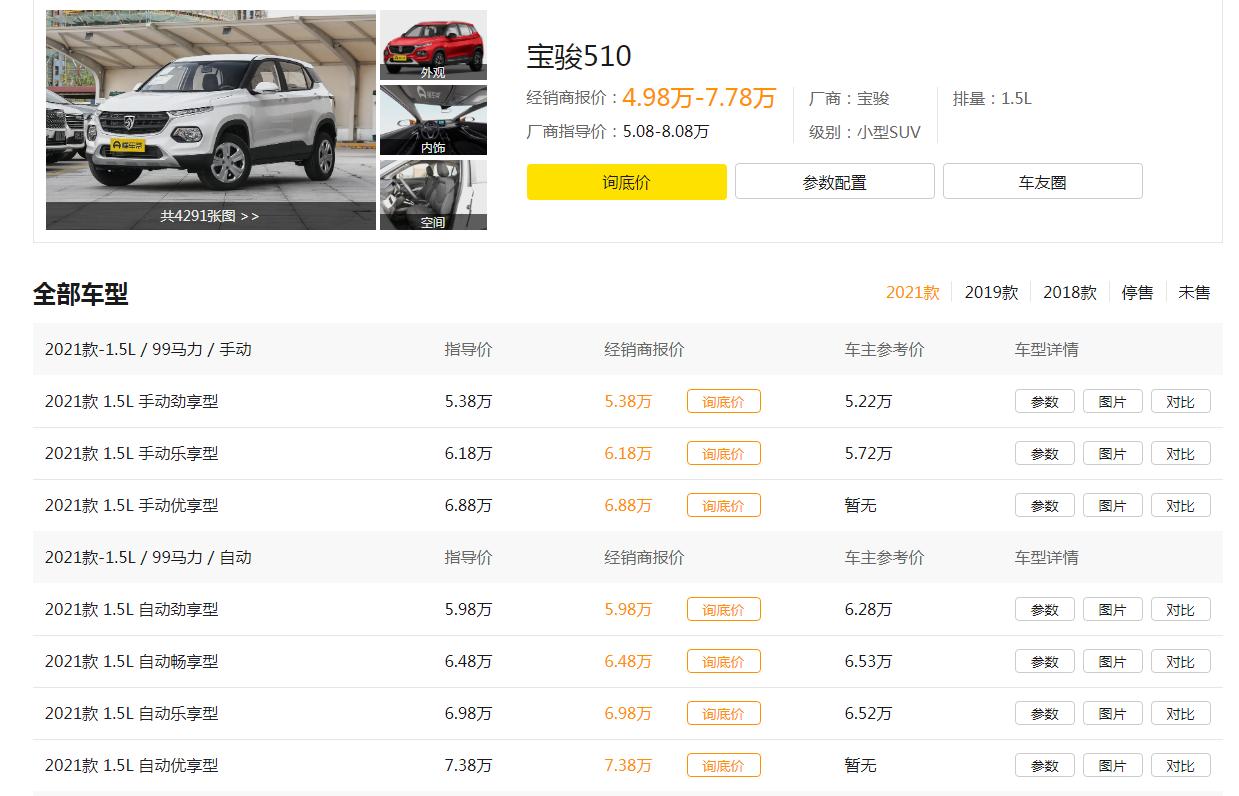View the 内饰 interior thumbnail
Viewport: 1239px width, 796px height.
433,120
